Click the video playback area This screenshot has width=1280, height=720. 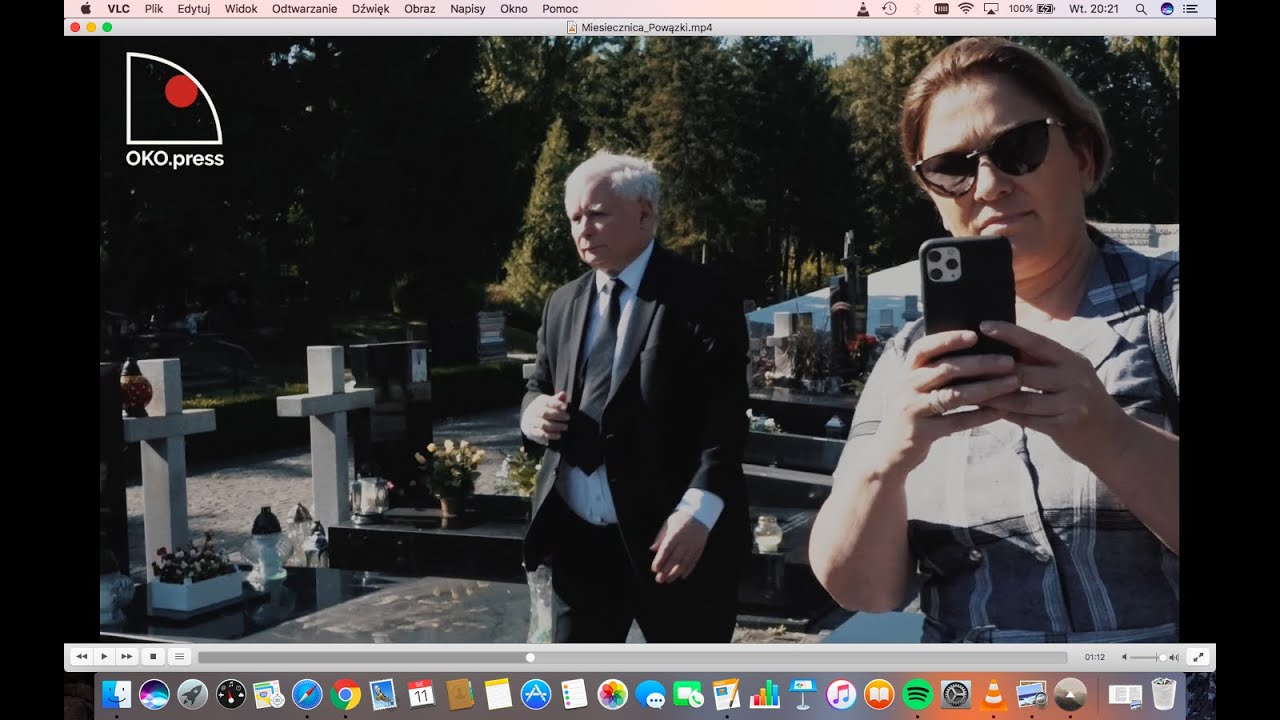coord(639,340)
